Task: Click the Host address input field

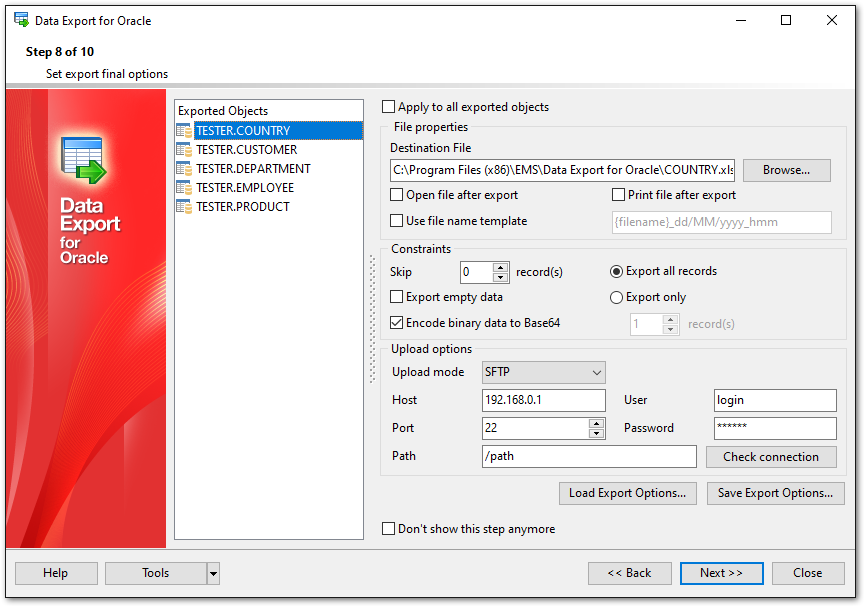Action: 543,400
